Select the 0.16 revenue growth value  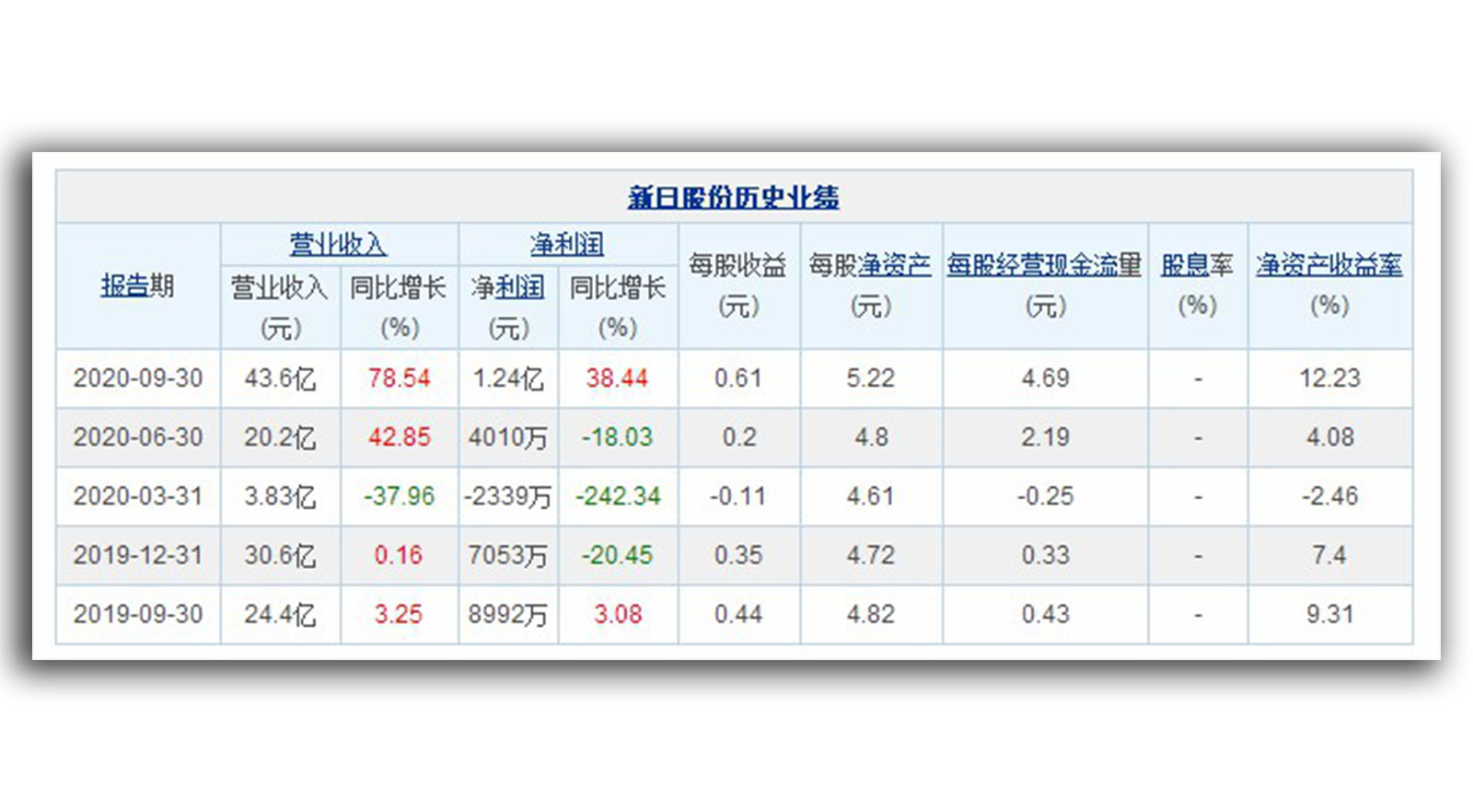point(399,555)
